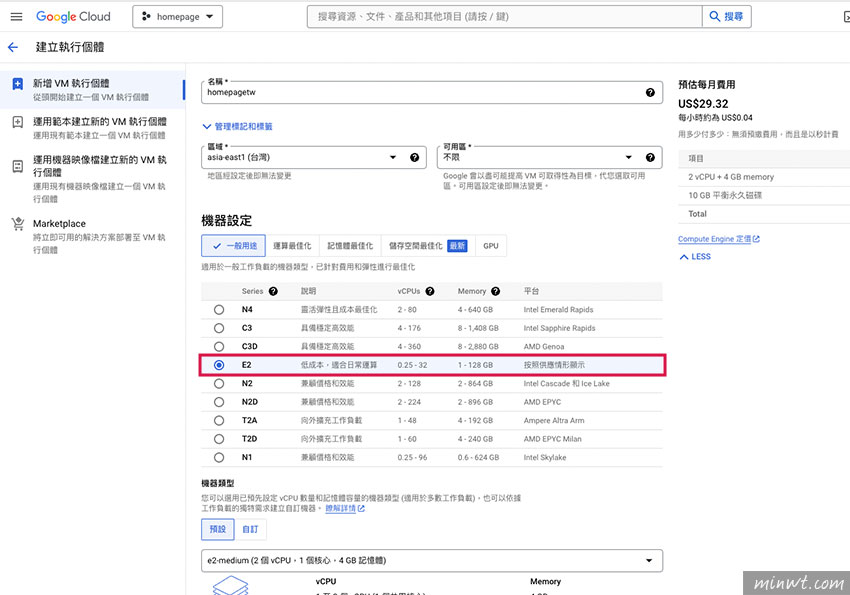The image size is (850, 595).
Task: Open the homepage project dropdown
Action: 178,17
